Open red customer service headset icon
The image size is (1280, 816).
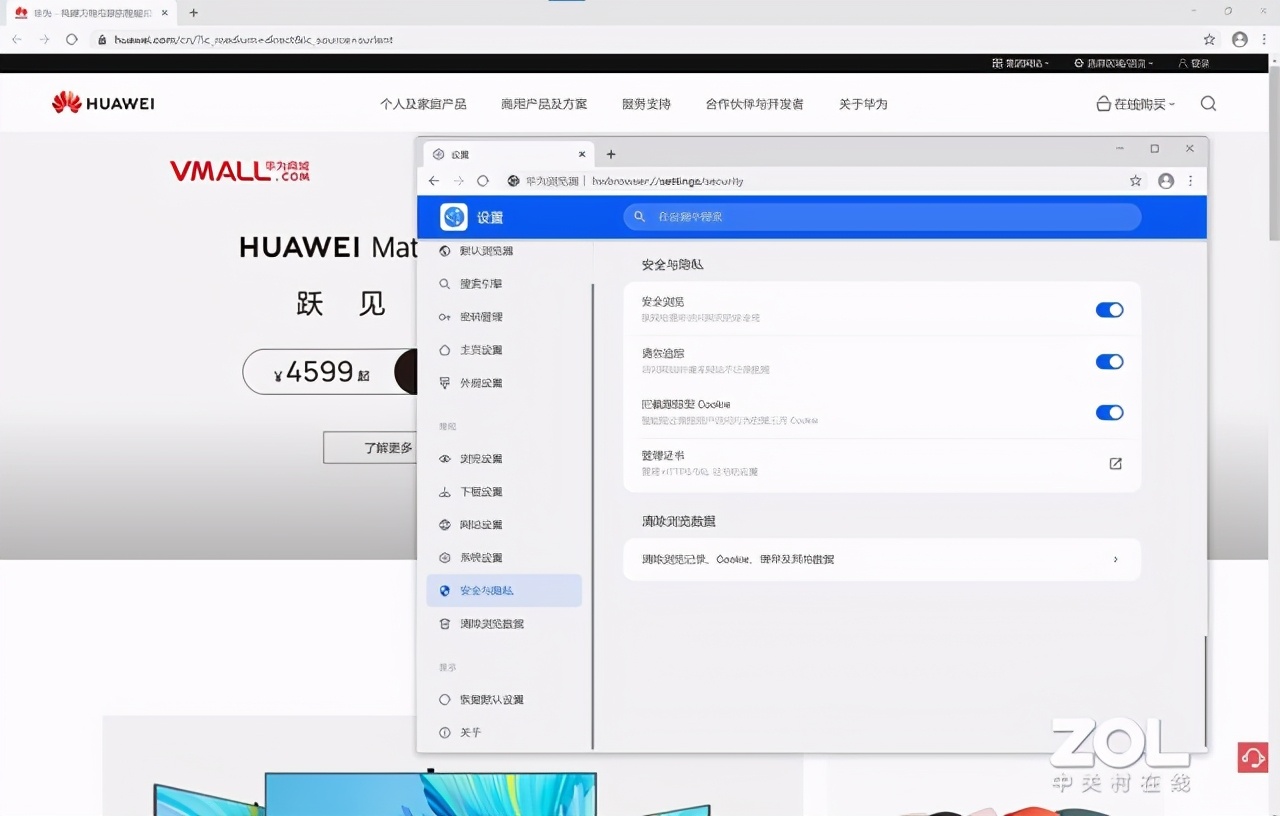[1253, 757]
